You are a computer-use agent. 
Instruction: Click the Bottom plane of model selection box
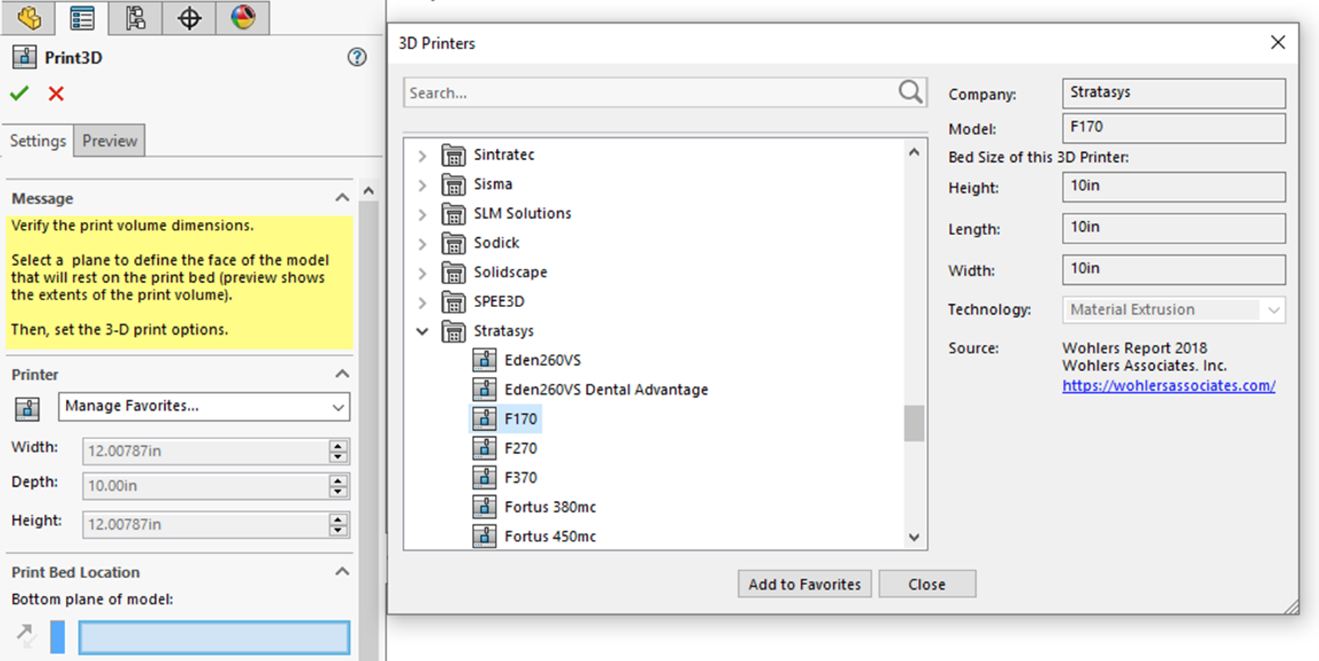(214, 637)
